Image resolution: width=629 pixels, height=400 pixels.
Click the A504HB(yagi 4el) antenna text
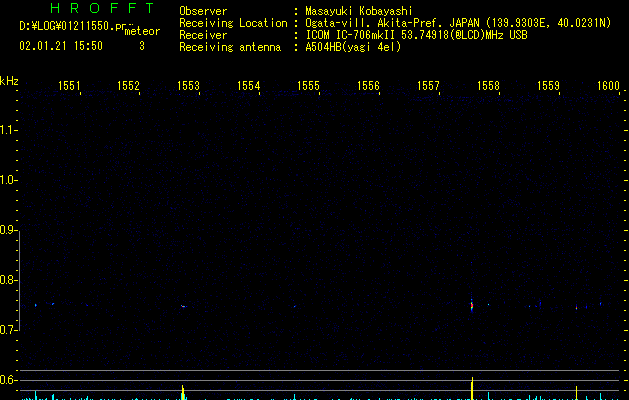pos(353,47)
